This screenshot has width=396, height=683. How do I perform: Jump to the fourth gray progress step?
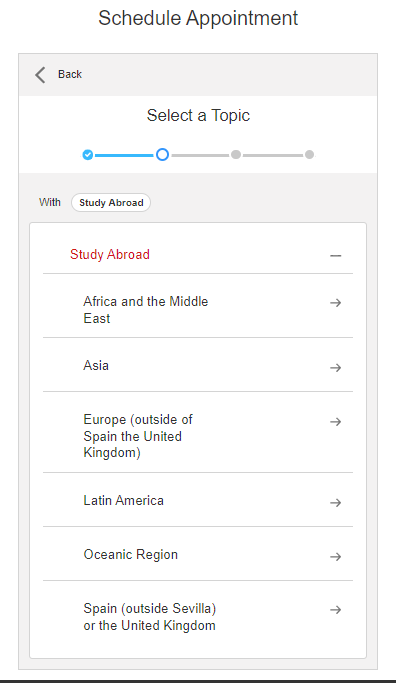coord(309,155)
